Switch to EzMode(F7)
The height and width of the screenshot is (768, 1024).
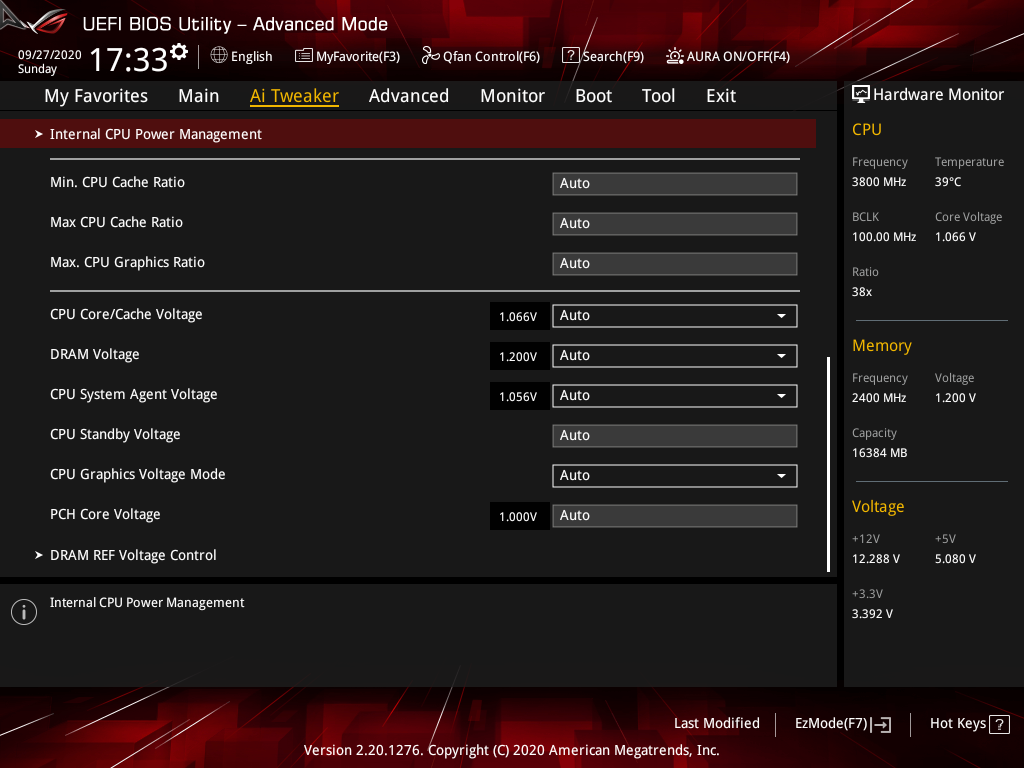(842, 724)
